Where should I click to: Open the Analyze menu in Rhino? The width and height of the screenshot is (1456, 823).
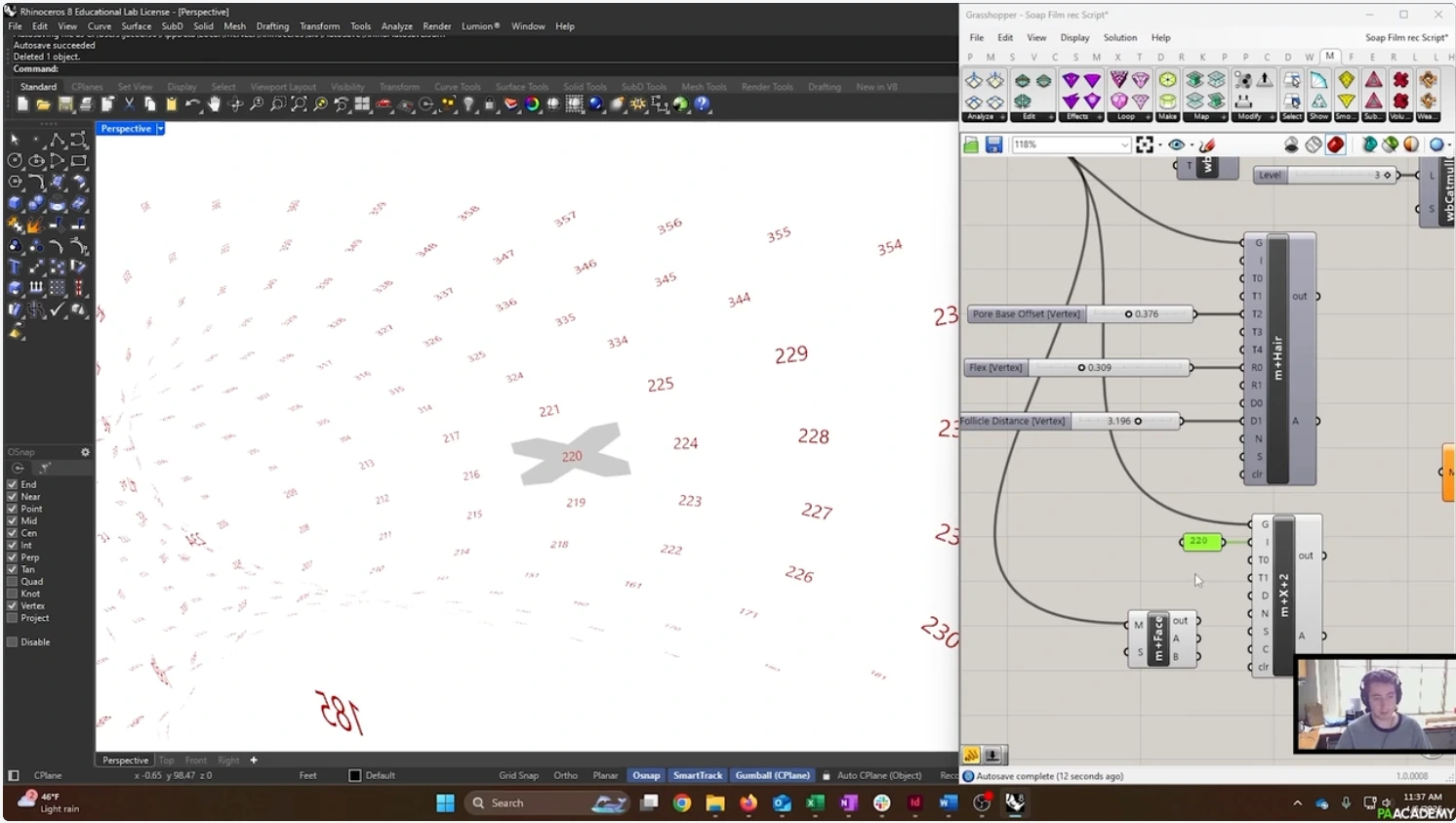click(x=396, y=26)
